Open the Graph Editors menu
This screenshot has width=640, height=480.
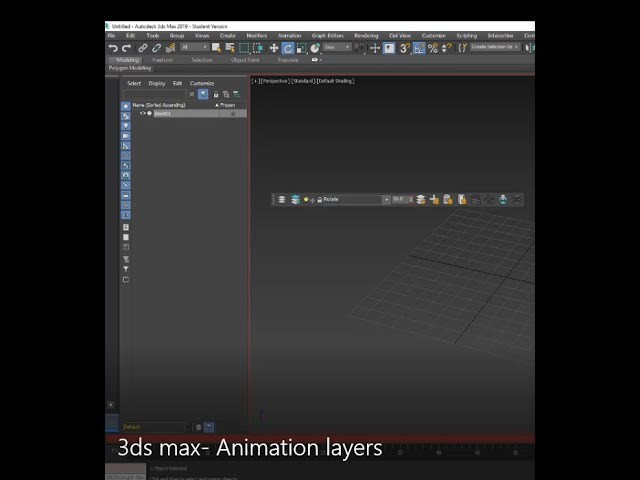(x=326, y=36)
